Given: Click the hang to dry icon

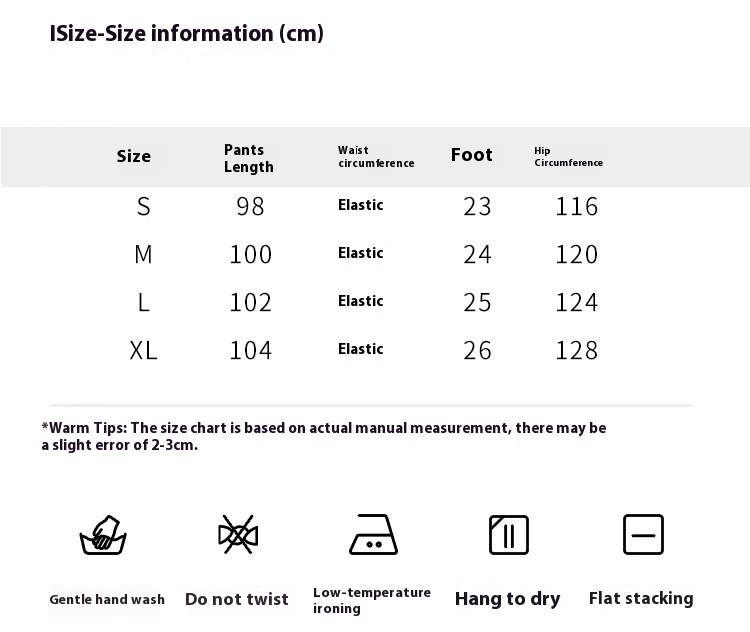Looking at the screenshot, I should click(x=508, y=535).
